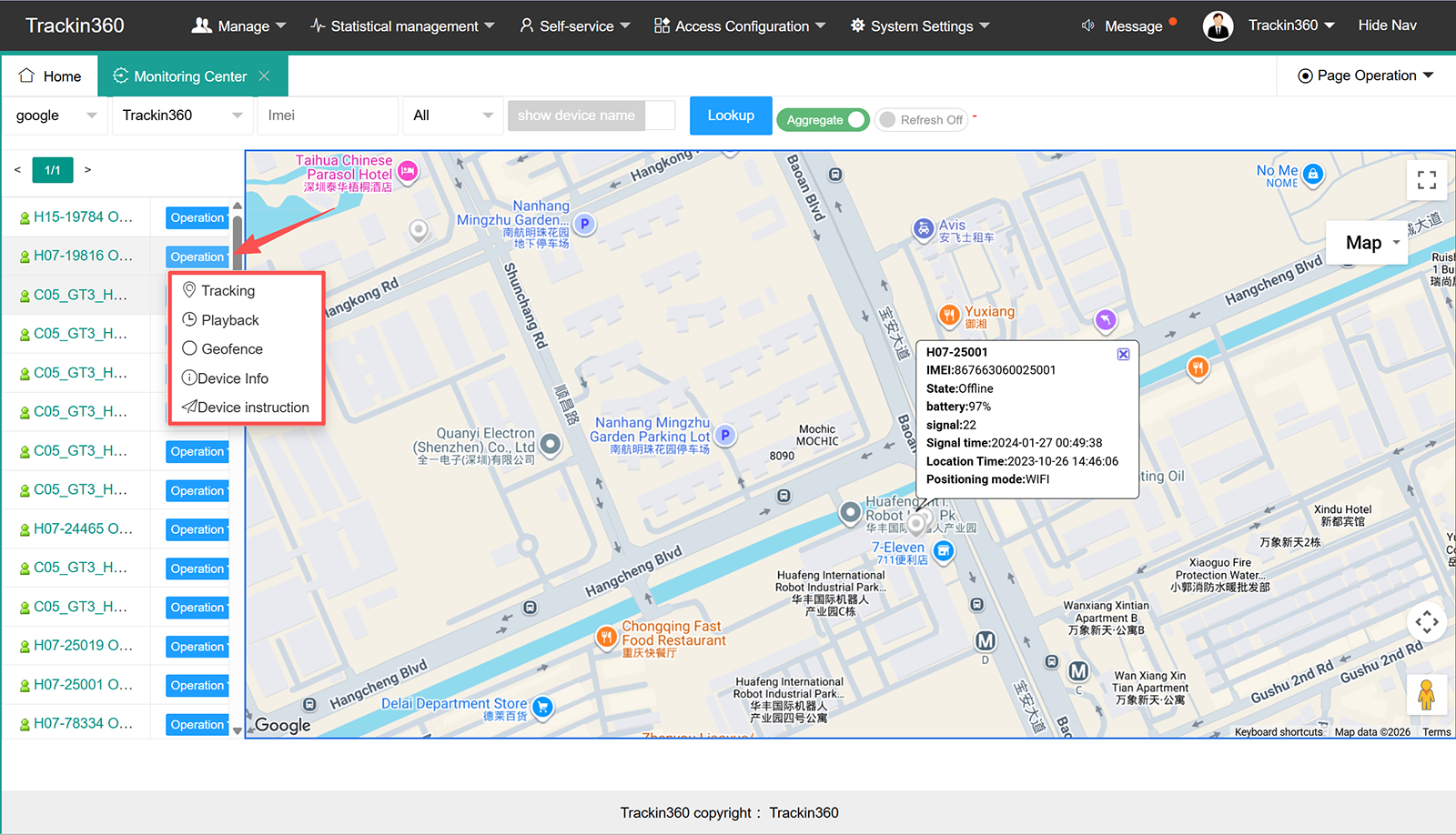Click the Taihua Chinese Parasol Hotel marker
This screenshot has height=835, width=1456.
click(x=408, y=170)
